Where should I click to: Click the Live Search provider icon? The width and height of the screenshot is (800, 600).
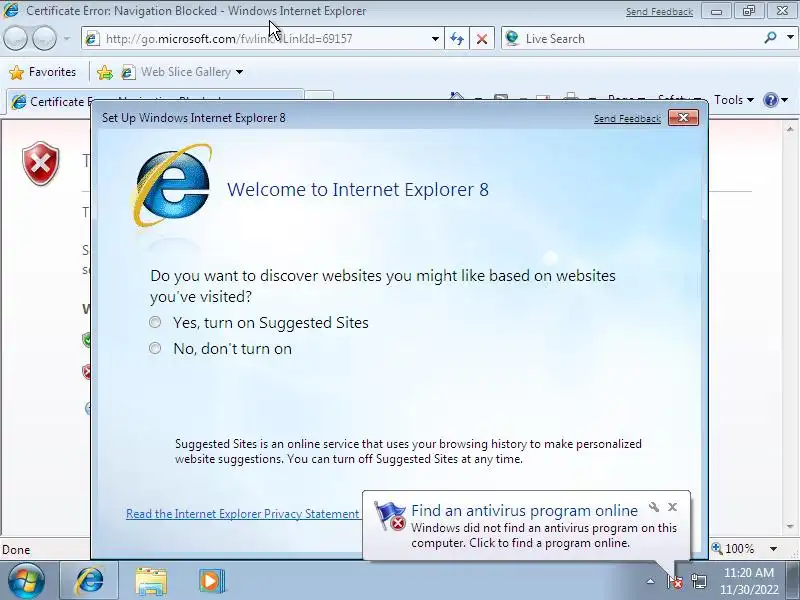coord(512,38)
